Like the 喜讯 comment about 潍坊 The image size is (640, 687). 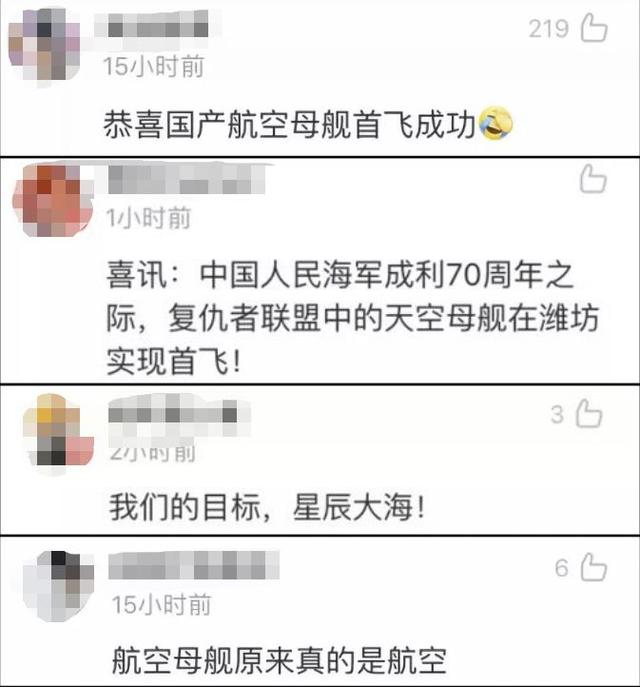(x=593, y=179)
